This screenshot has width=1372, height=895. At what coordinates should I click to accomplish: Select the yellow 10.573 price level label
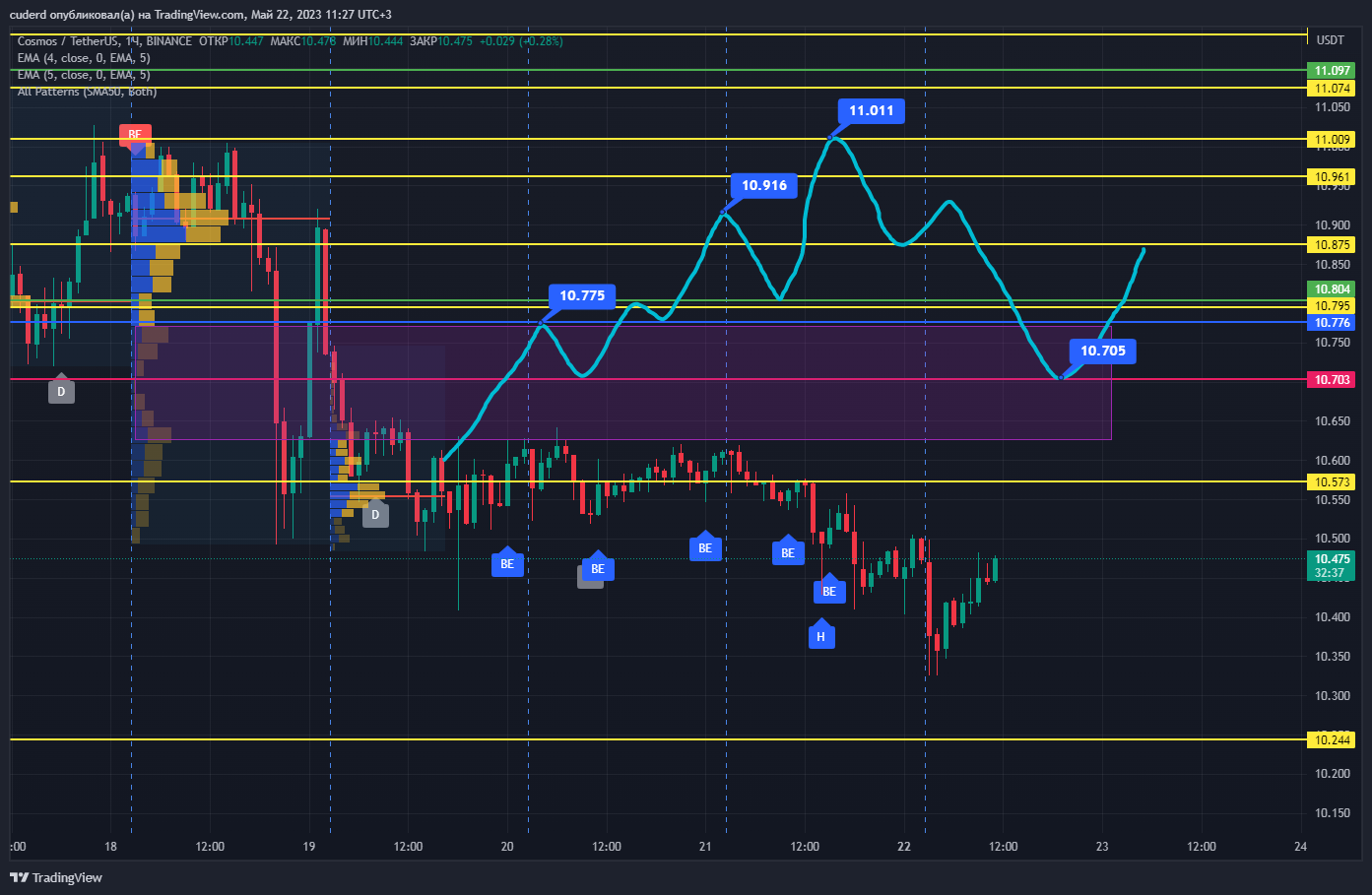1331,481
